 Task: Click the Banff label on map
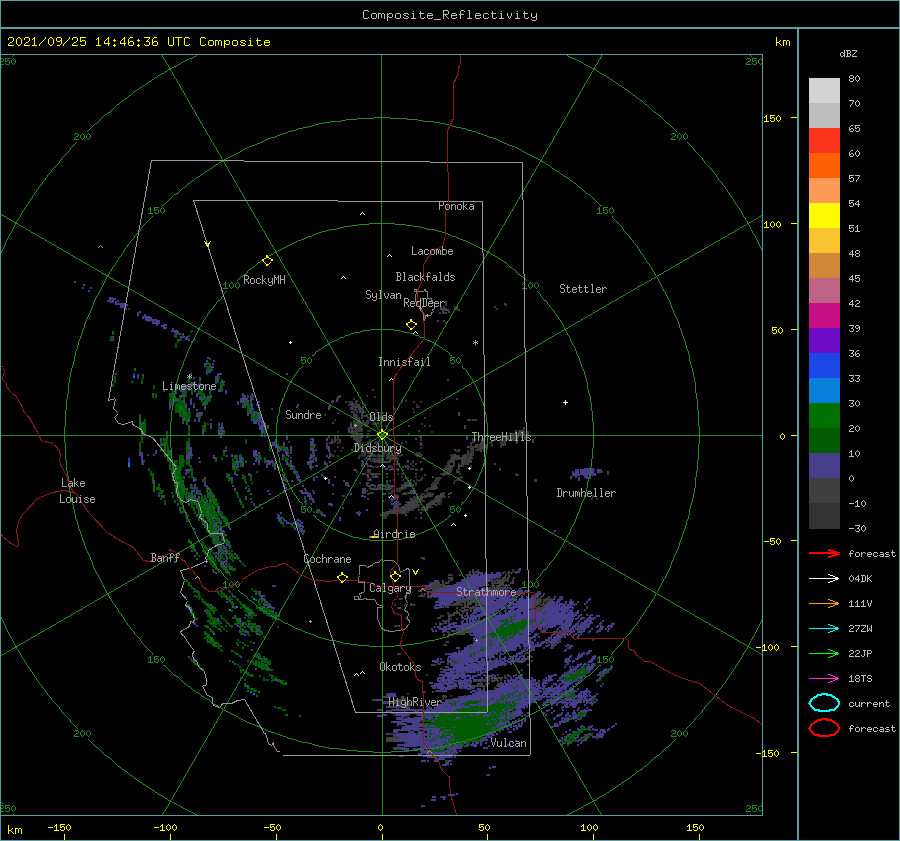coord(165,557)
